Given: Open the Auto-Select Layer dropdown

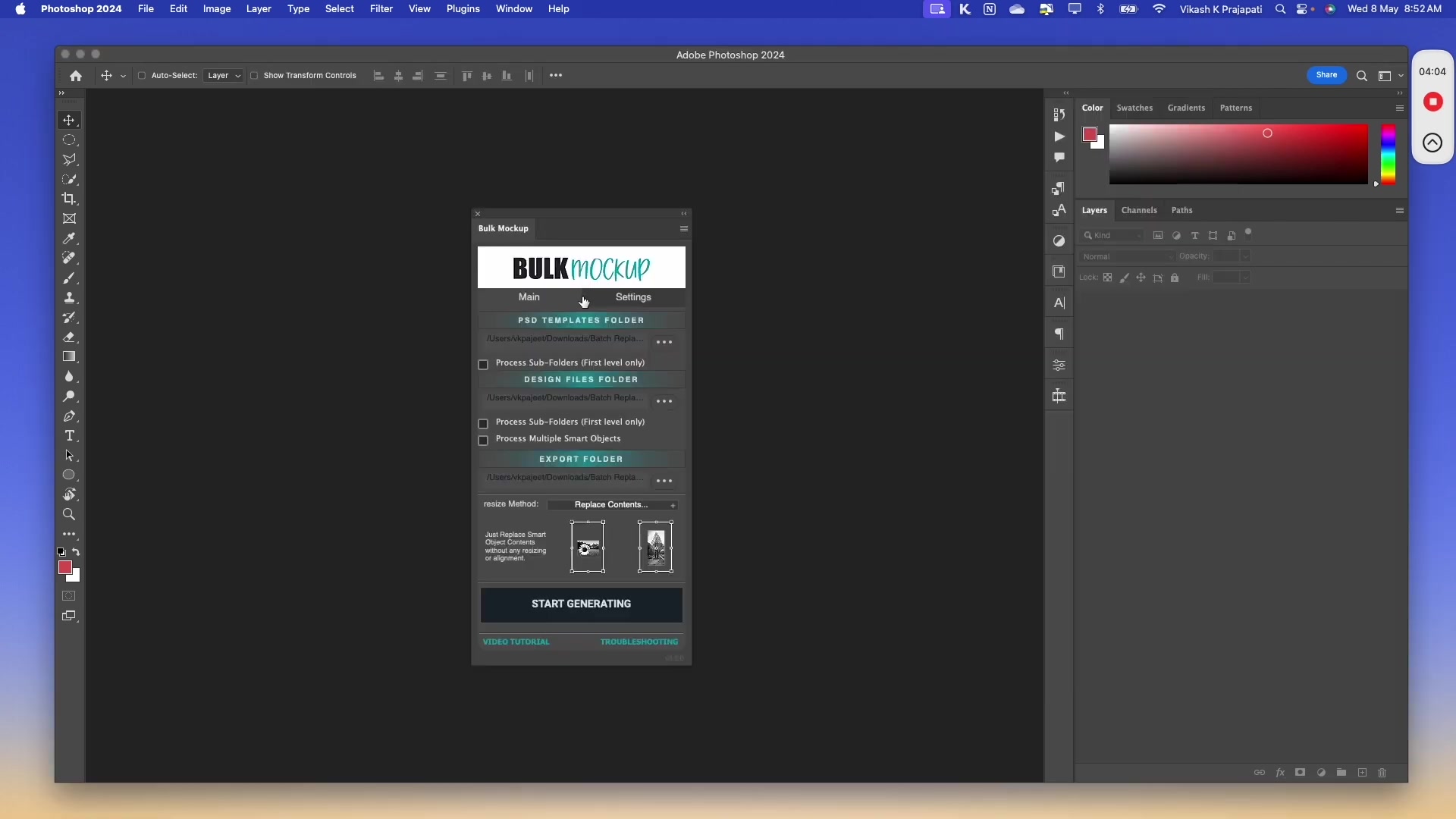Looking at the screenshot, I should click(x=224, y=76).
